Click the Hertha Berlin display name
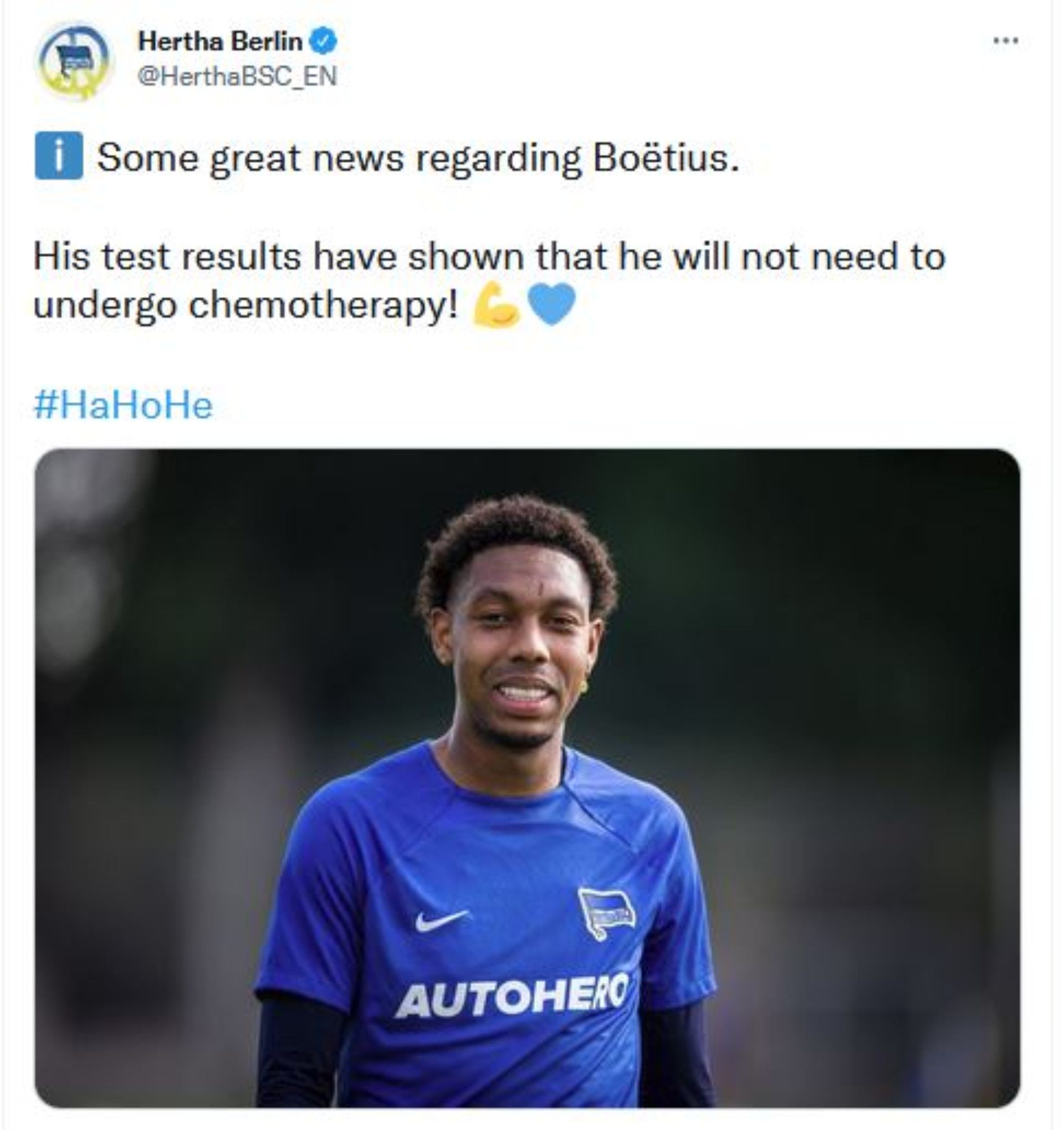1064x1130 pixels. click(x=220, y=42)
